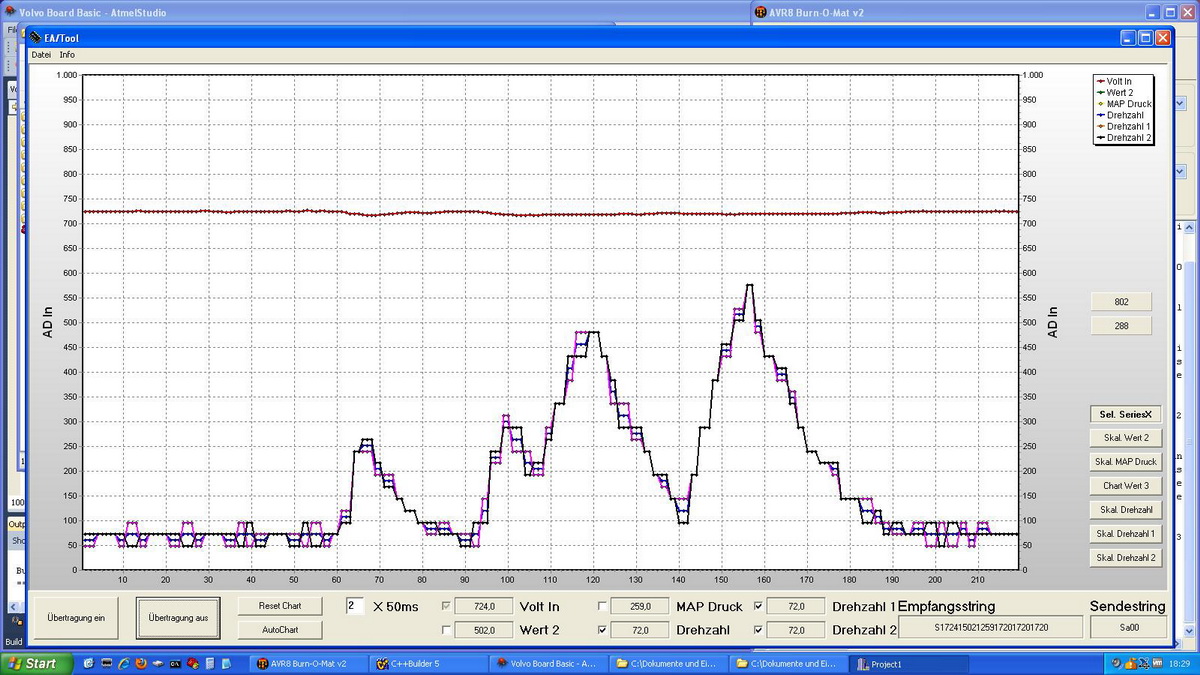The width and height of the screenshot is (1200, 675).
Task: Click the Skal. Drehzahl 2 button
Action: tap(1126, 558)
